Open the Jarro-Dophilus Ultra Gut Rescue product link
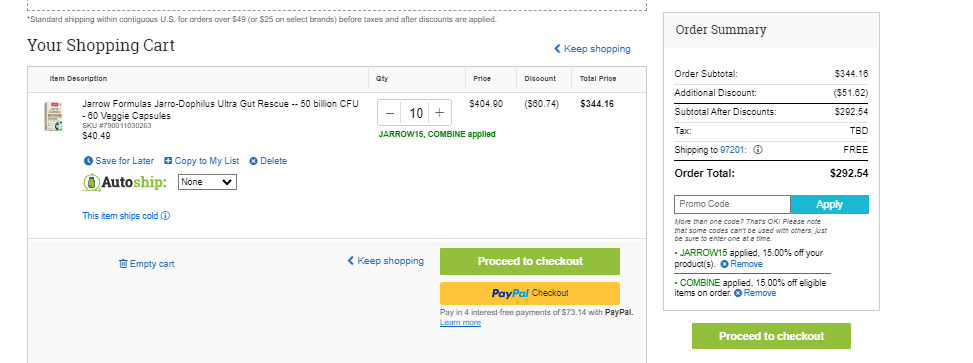The image size is (973, 363). click(220, 110)
